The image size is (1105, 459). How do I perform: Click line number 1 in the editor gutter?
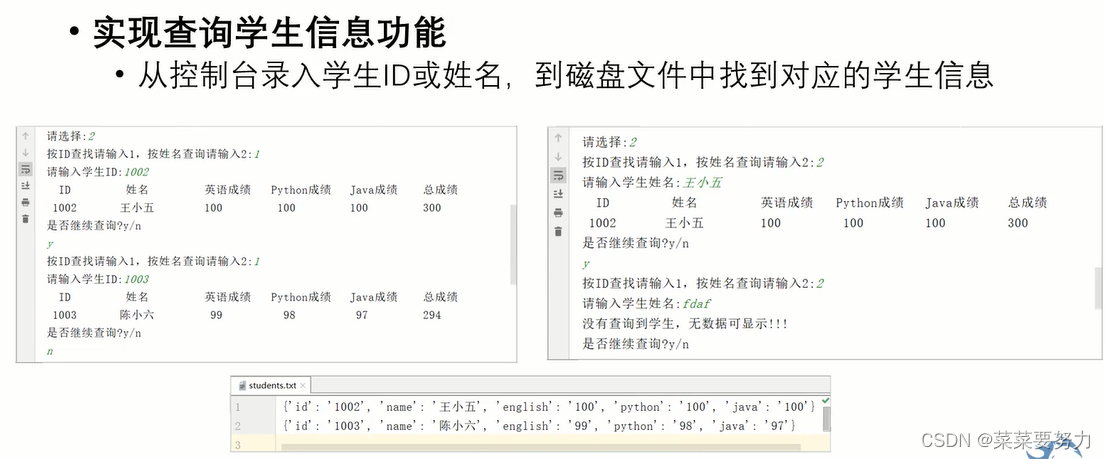(x=237, y=407)
